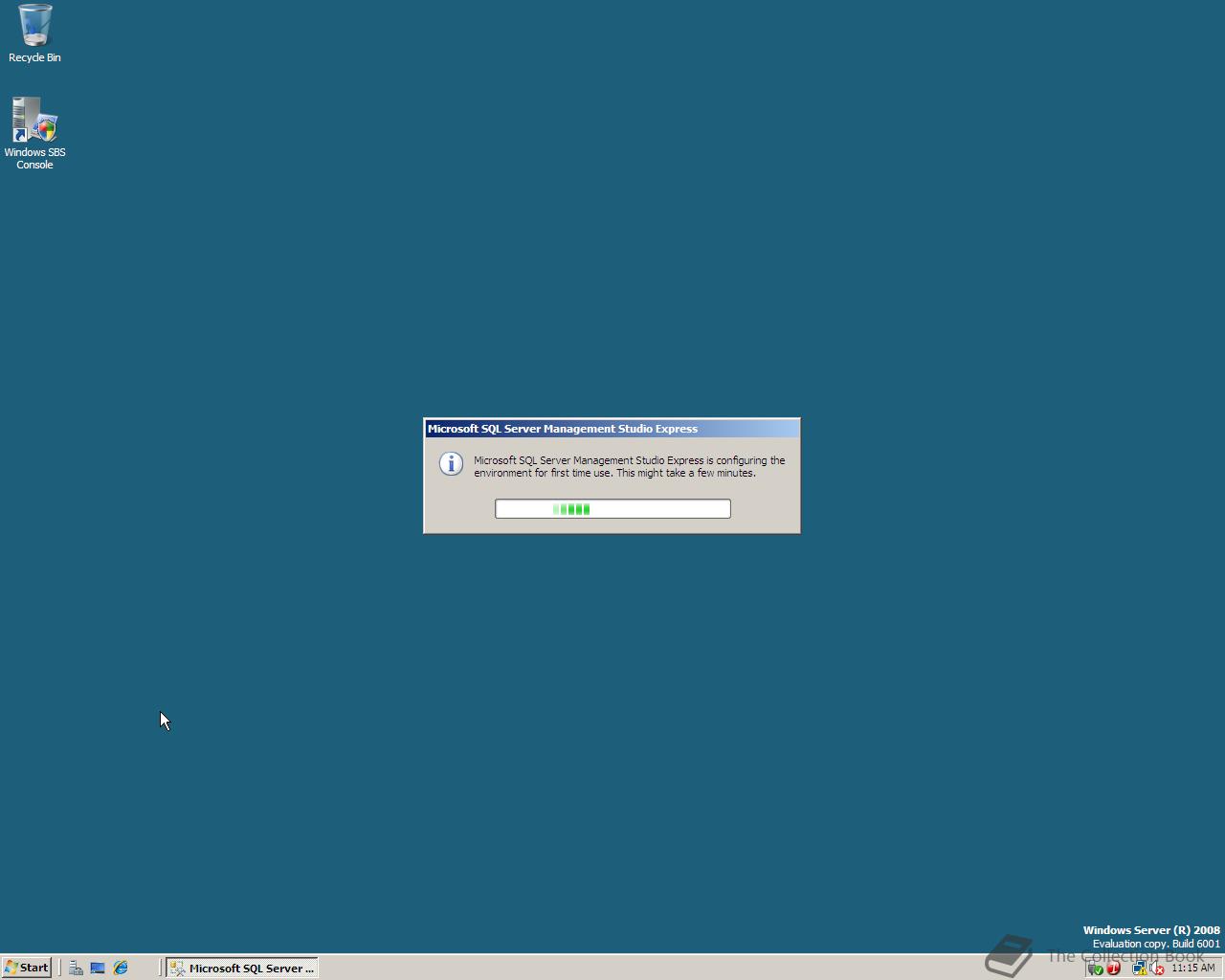Click the Management Studio Express dialog title bar
This screenshot has width=1225, height=980.
(x=612, y=429)
